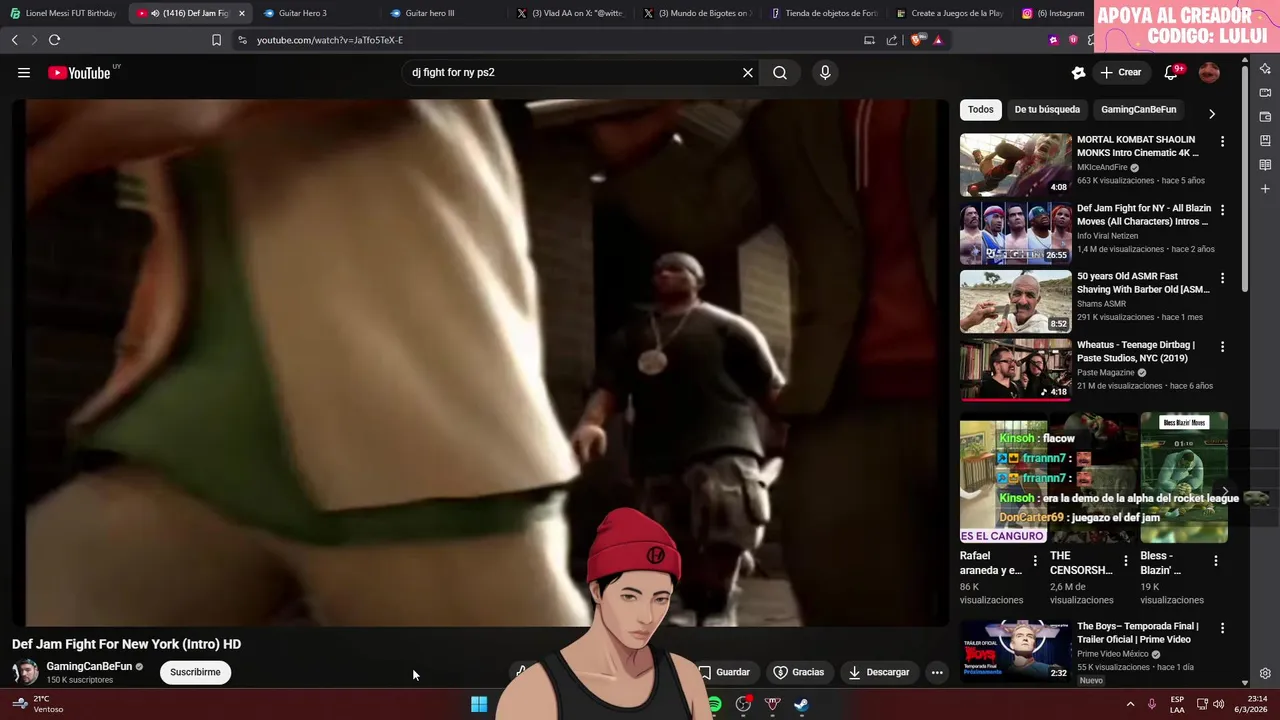1280x720 pixels.
Task: Click the star badge icon beside Crear
Action: (1078, 72)
